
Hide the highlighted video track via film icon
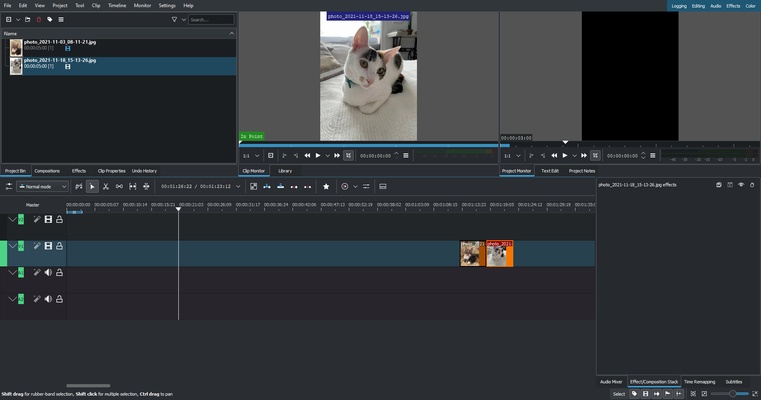[48, 246]
